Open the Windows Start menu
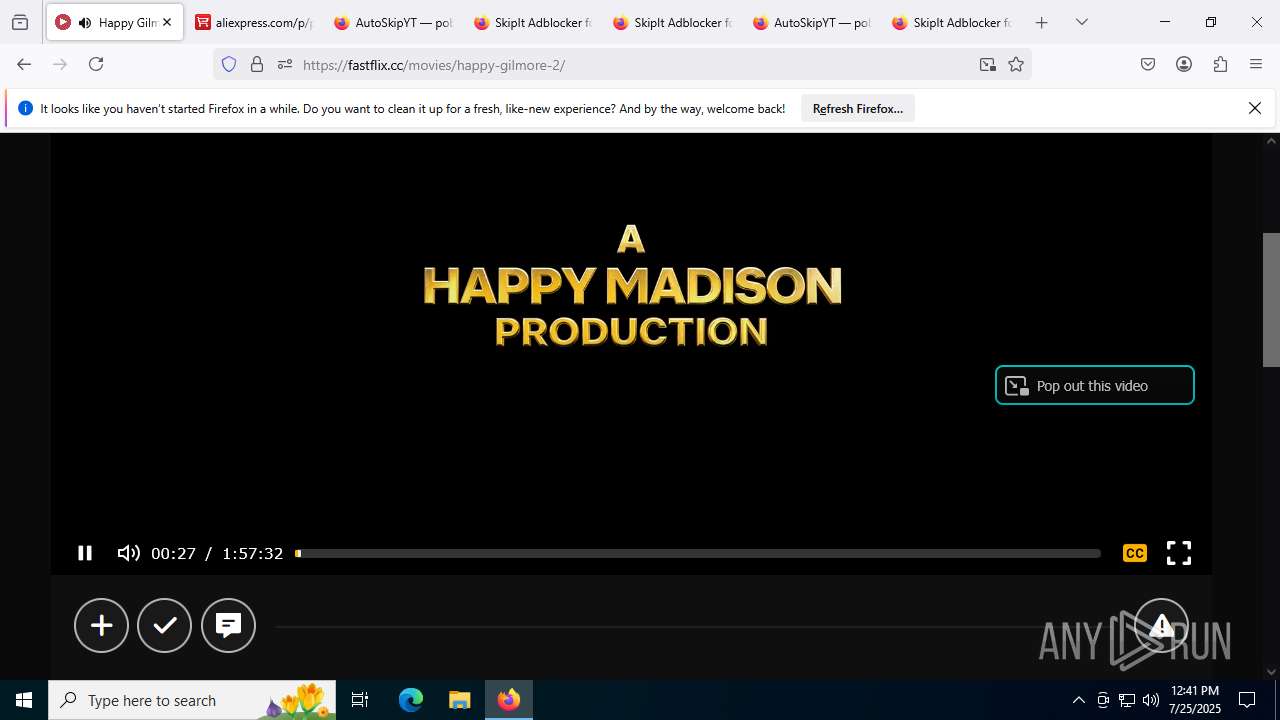 (x=24, y=700)
